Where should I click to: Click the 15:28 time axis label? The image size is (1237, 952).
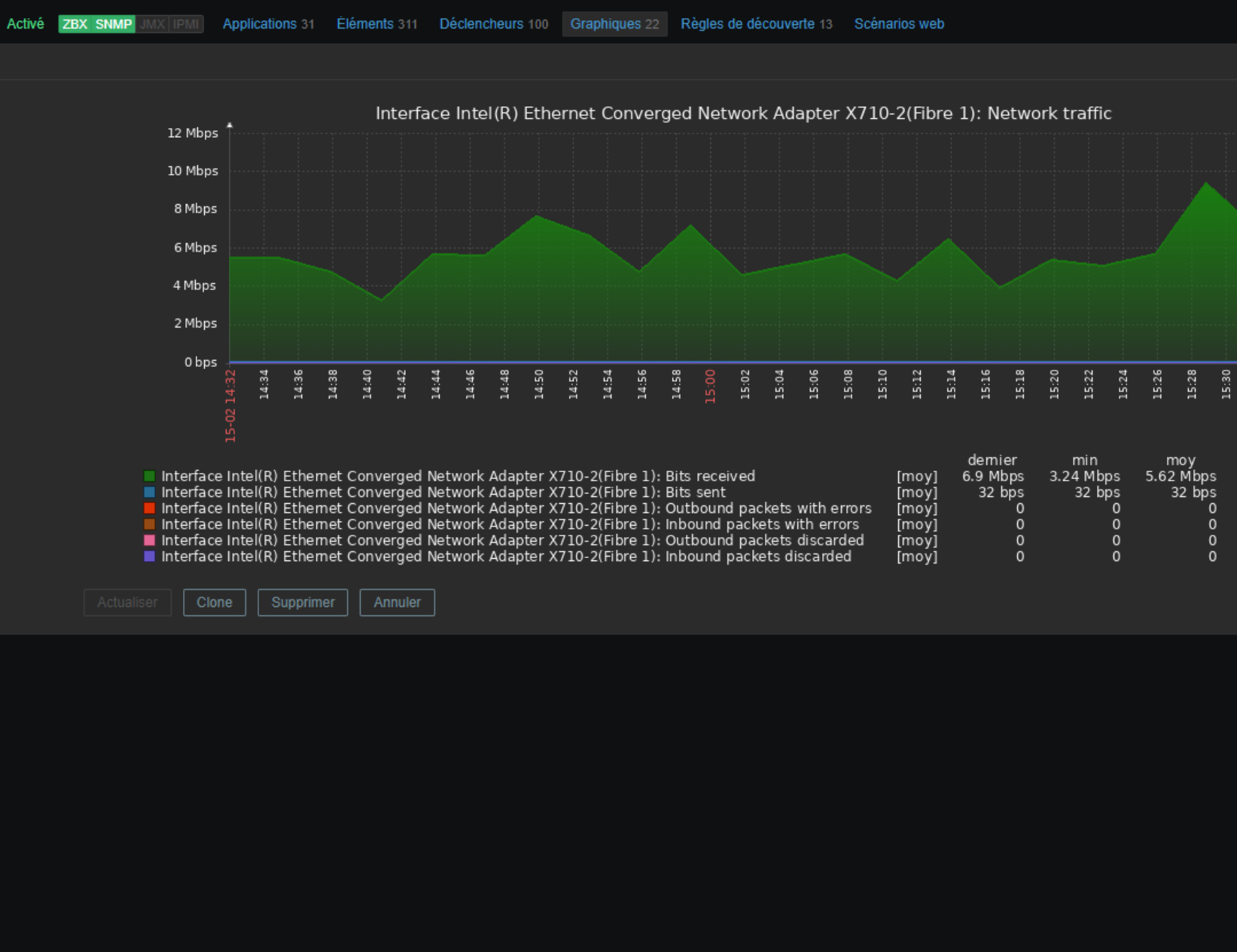click(x=1192, y=384)
